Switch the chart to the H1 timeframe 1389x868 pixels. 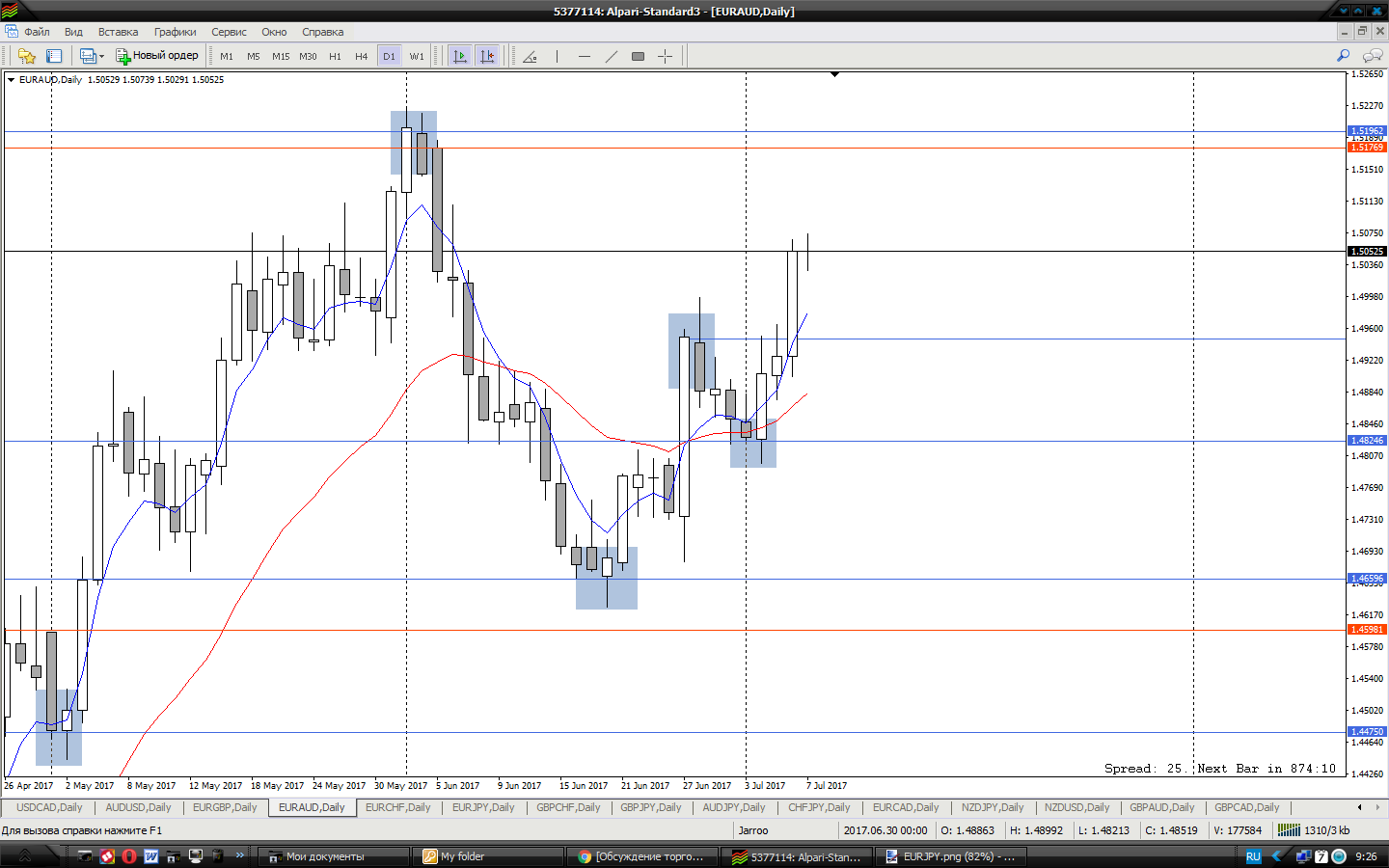pos(335,56)
